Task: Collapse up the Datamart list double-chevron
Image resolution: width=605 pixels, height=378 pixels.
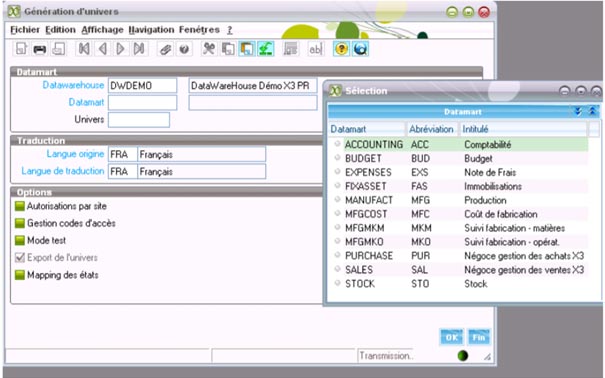Action: pos(592,111)
